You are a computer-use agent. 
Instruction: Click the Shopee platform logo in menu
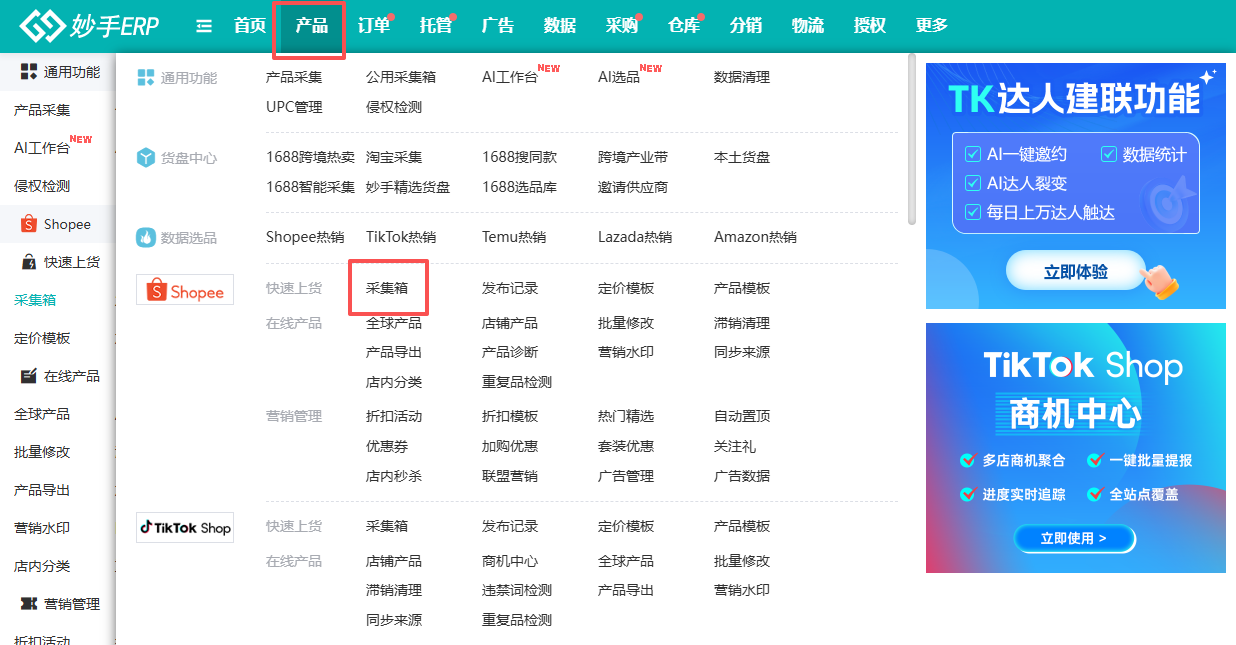coord(185,290)
